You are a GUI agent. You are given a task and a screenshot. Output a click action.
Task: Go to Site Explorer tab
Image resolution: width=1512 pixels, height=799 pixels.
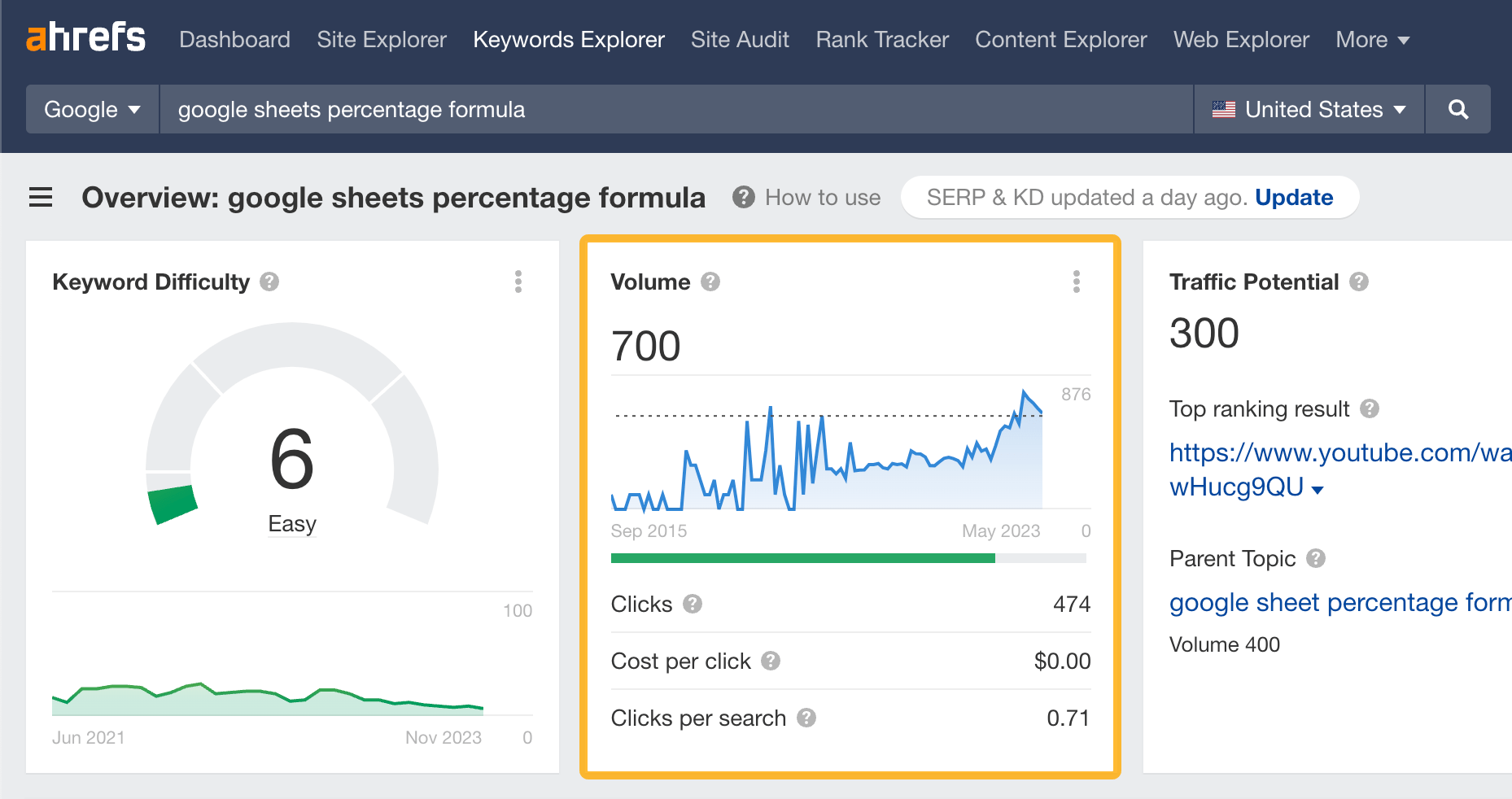(x=381, y=40)
